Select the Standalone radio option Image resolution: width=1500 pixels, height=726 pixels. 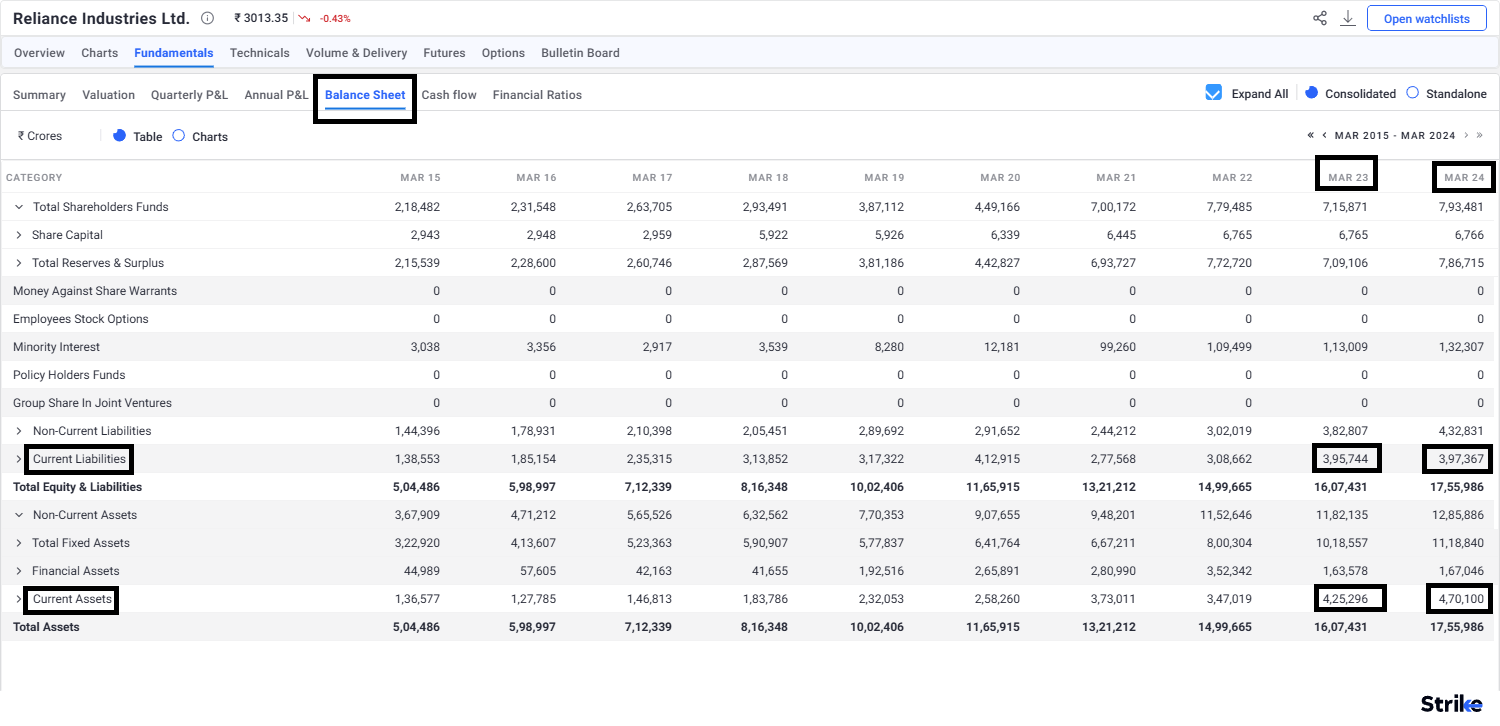point(1412,93)
